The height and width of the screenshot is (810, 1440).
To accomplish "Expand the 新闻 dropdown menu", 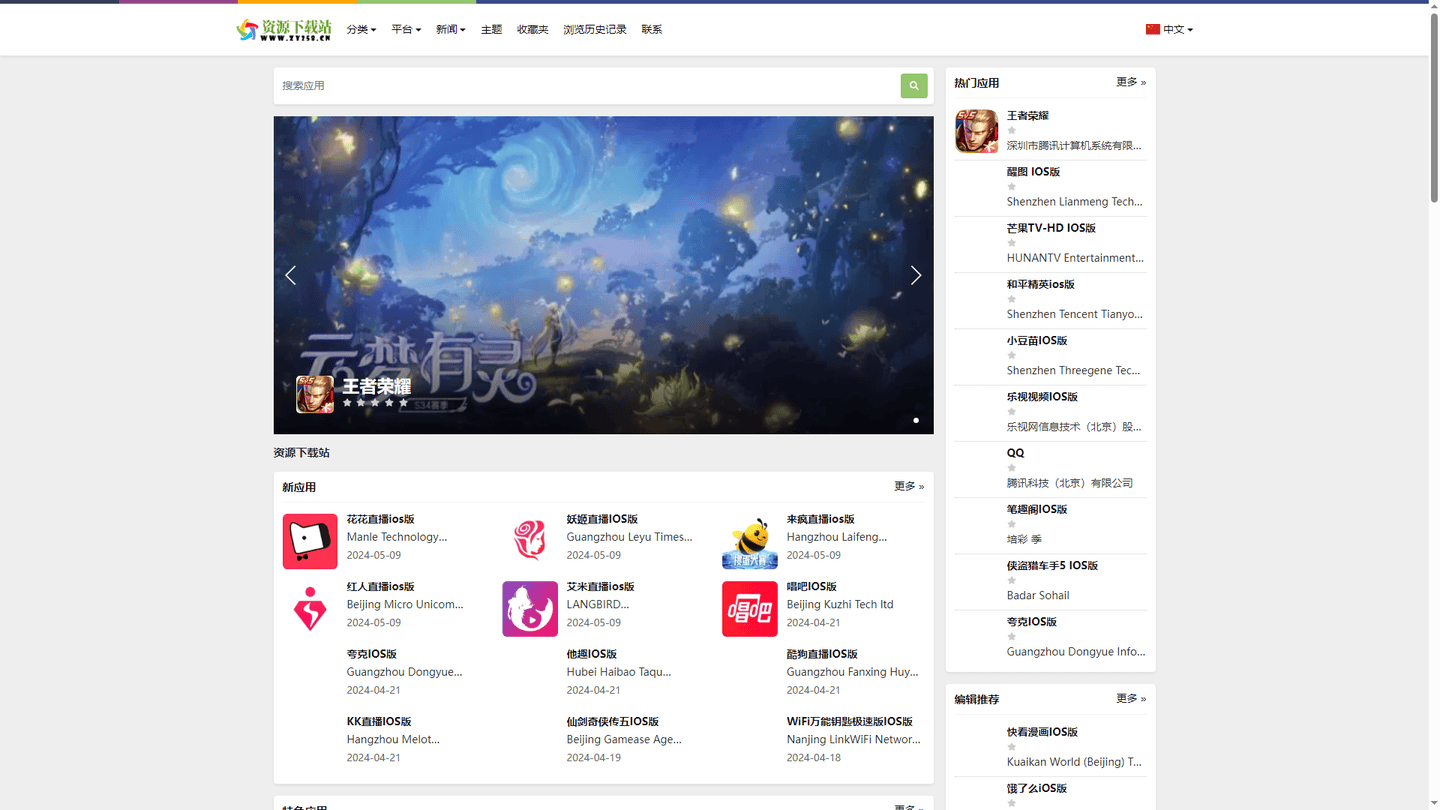I will (451, 30).
